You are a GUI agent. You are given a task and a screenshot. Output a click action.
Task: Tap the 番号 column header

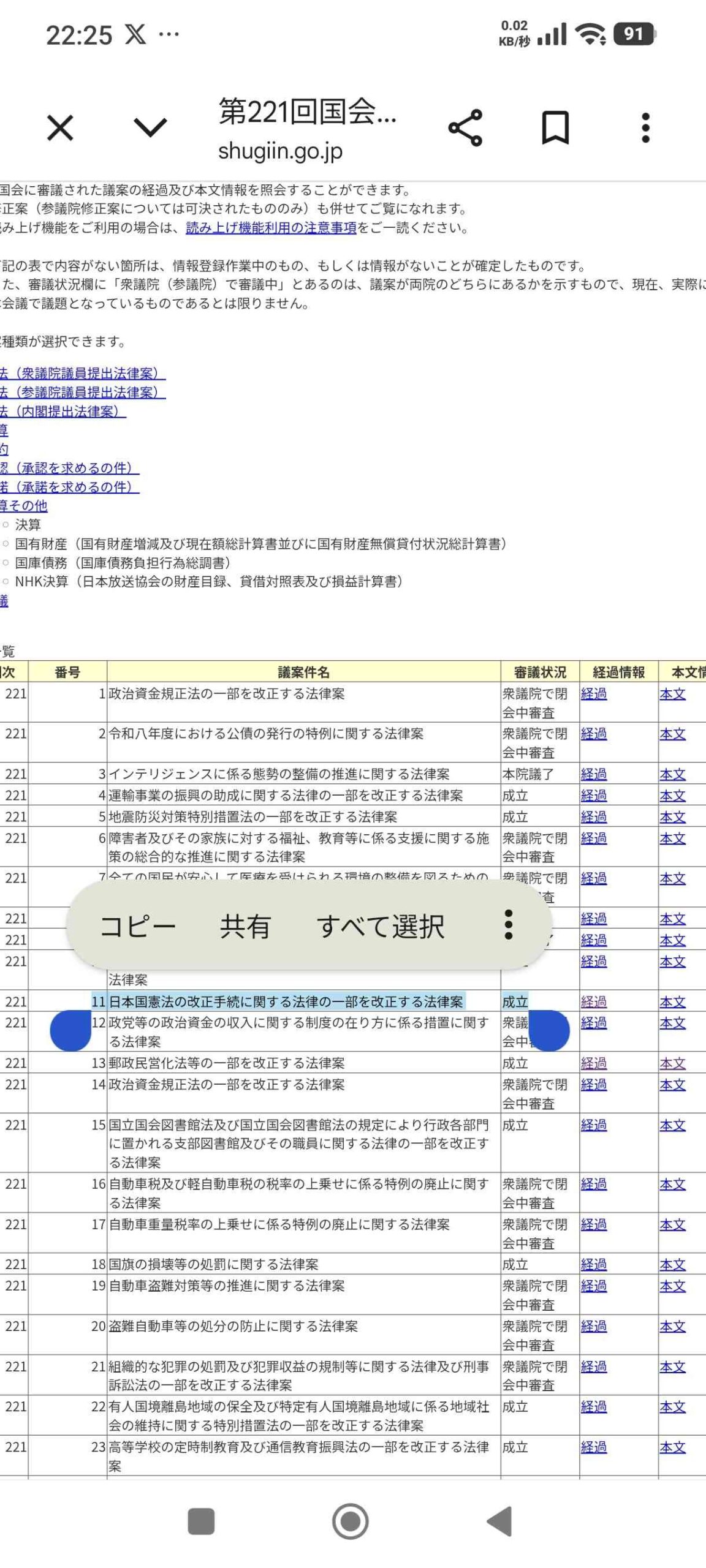[67, 673]
